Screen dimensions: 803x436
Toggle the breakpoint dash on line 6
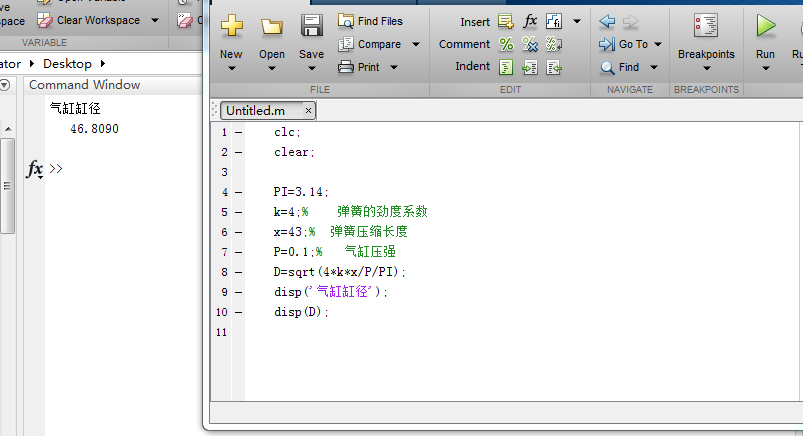(x=239, y=232)
